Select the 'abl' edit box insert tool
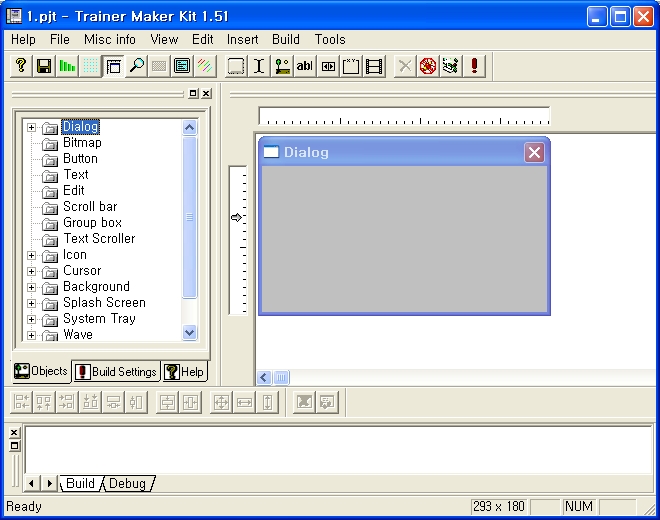The height and width of the screenshot is (520, 660). (305, 66)
